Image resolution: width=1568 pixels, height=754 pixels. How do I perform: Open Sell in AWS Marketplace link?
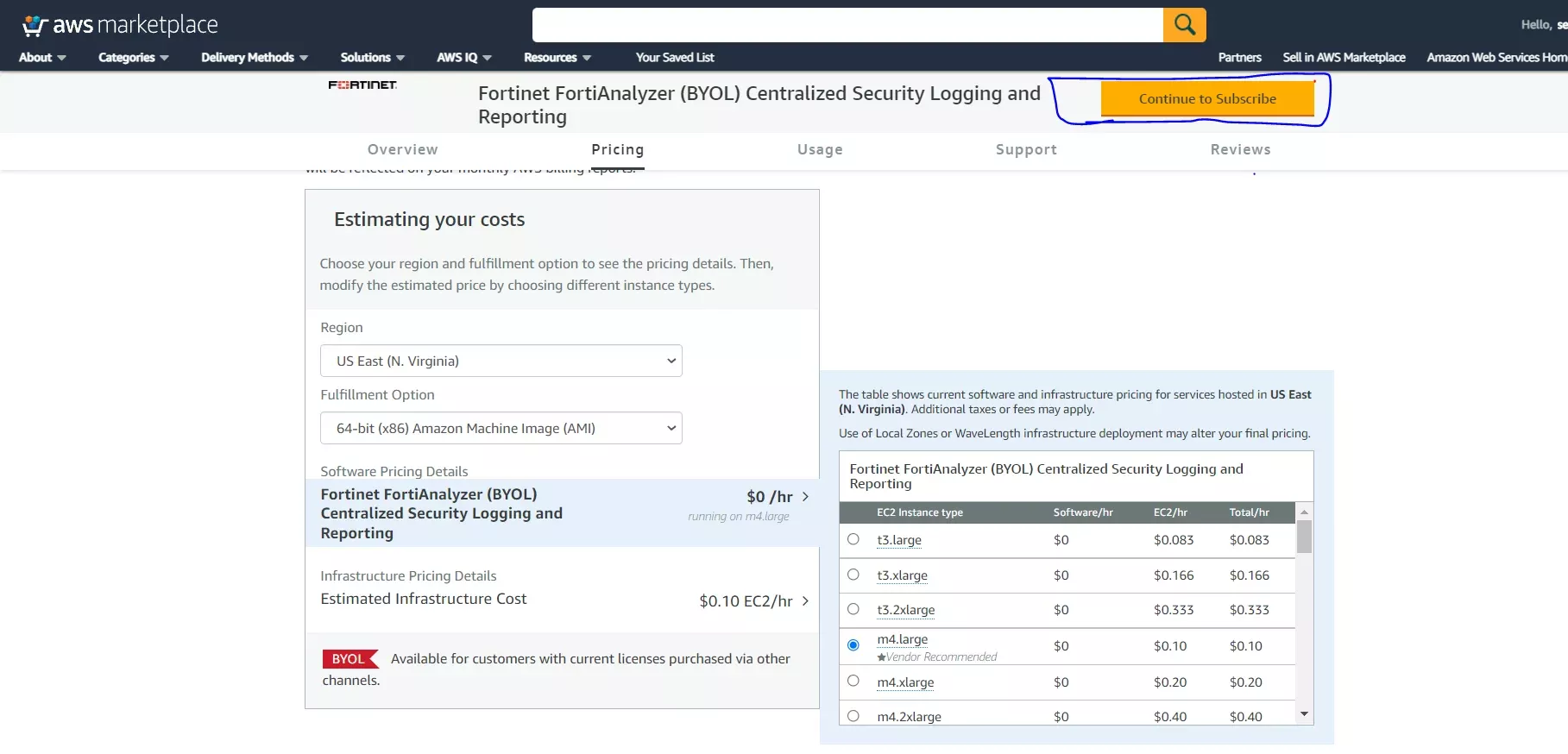click(1344, 58)
